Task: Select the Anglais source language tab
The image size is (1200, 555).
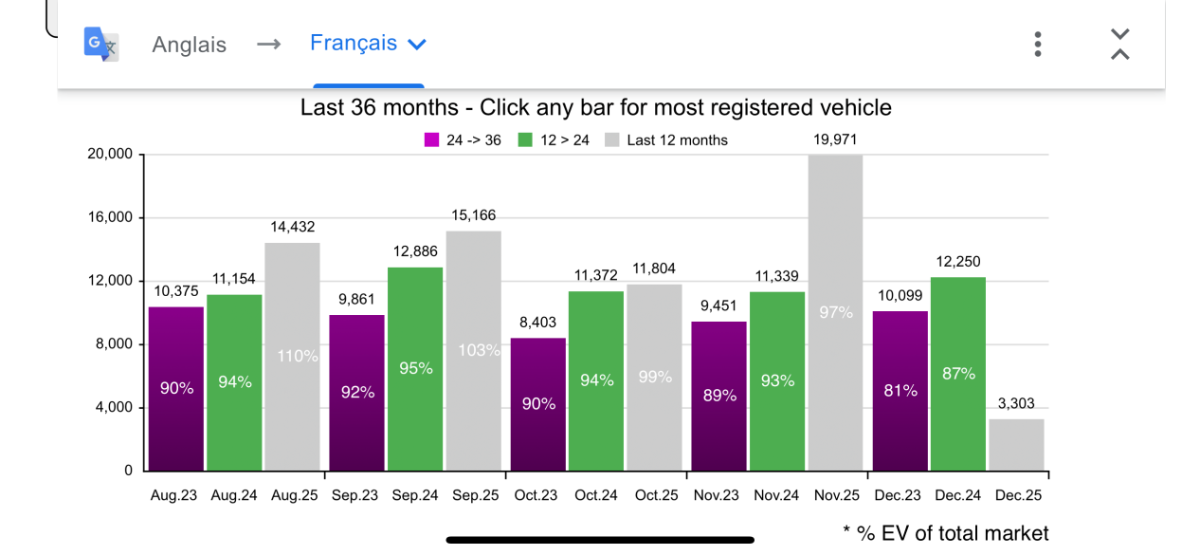Action: (189, 45)
